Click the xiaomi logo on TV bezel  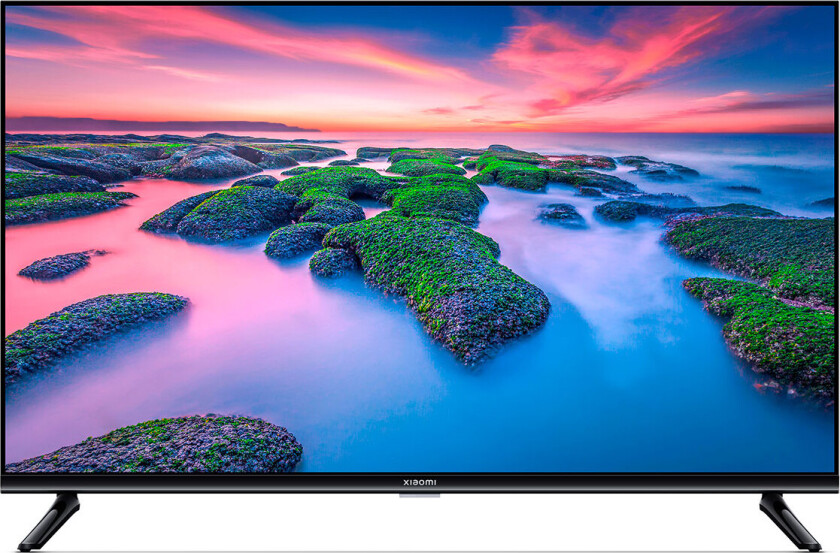point(419,482)
